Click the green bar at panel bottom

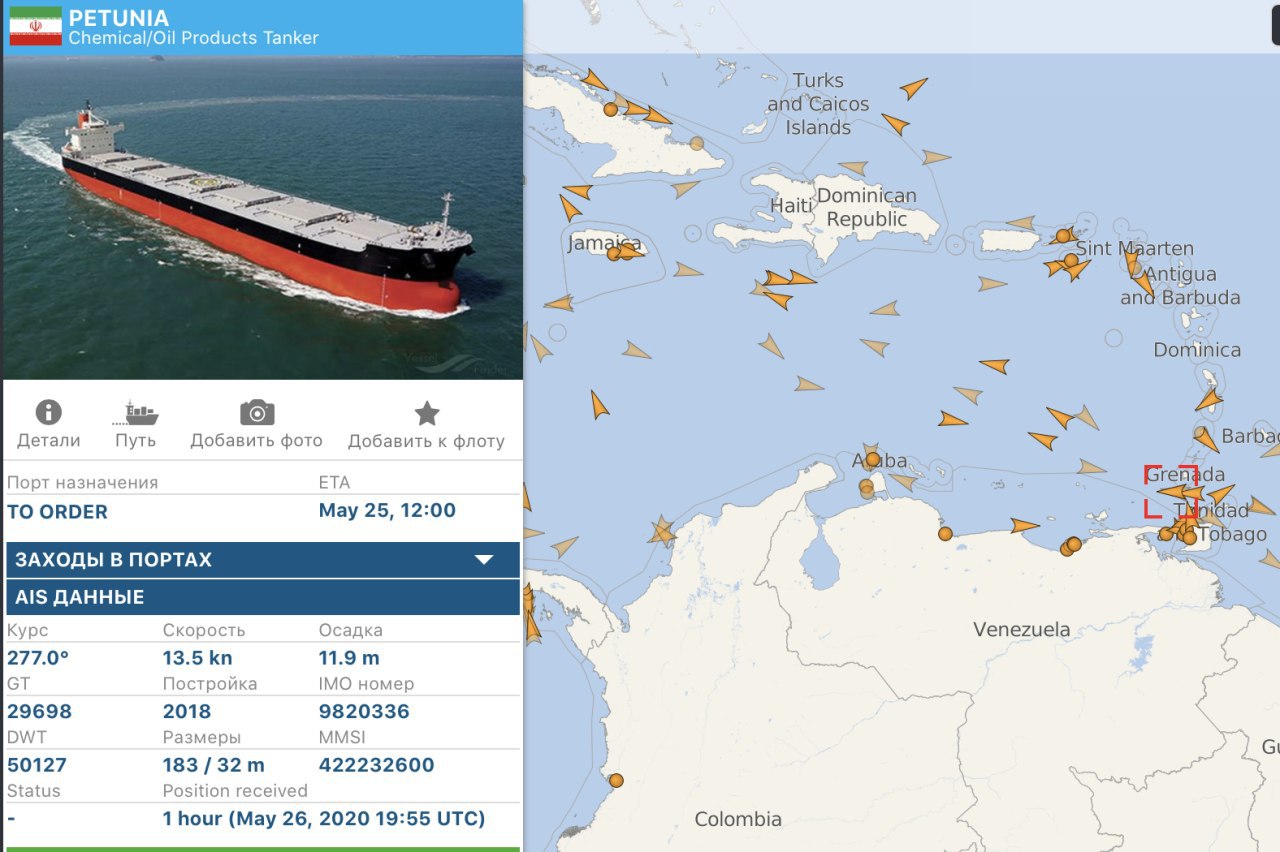click(x=263, y=849)
